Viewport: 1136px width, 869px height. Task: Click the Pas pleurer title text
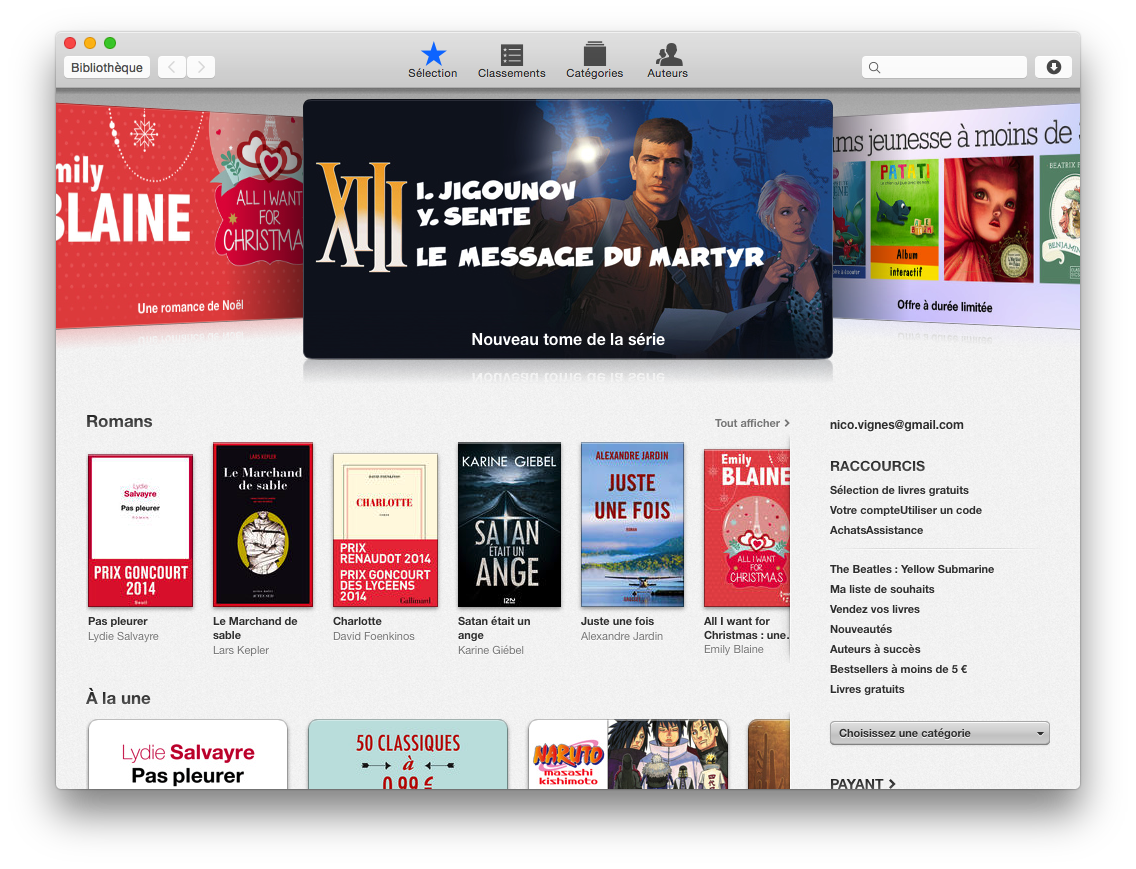[x=117, y=621]
